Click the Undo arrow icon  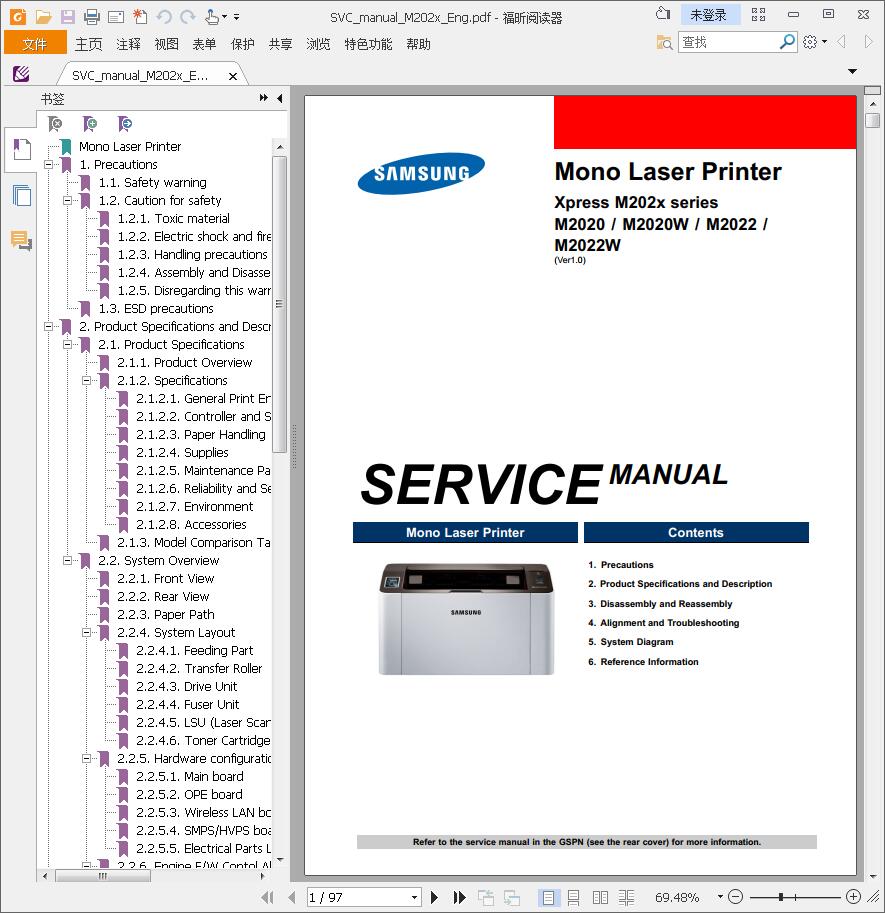click(164, 17)
